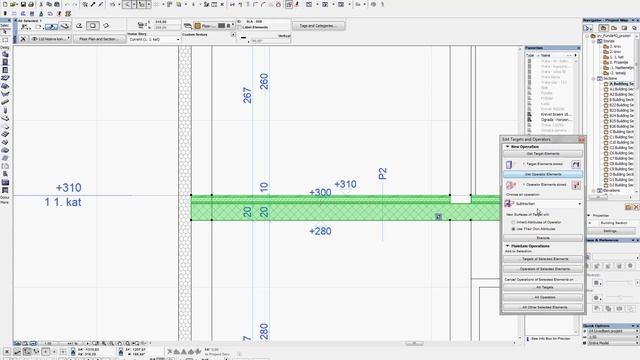This screenshot has width=640, height=360.
Task: Open Tags and Categories button
Action: (x=318, y=26)
